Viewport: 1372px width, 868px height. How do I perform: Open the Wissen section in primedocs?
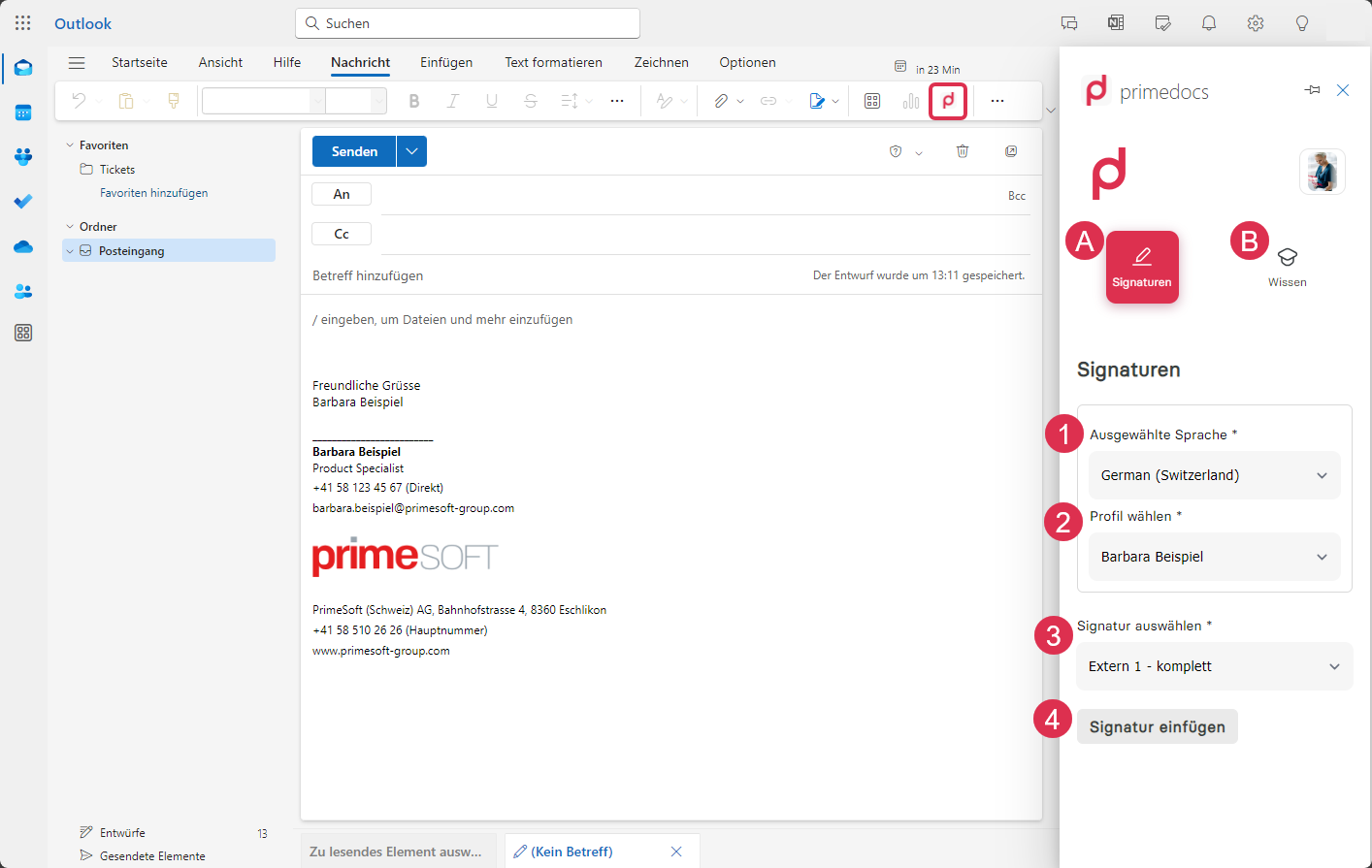1288,268
